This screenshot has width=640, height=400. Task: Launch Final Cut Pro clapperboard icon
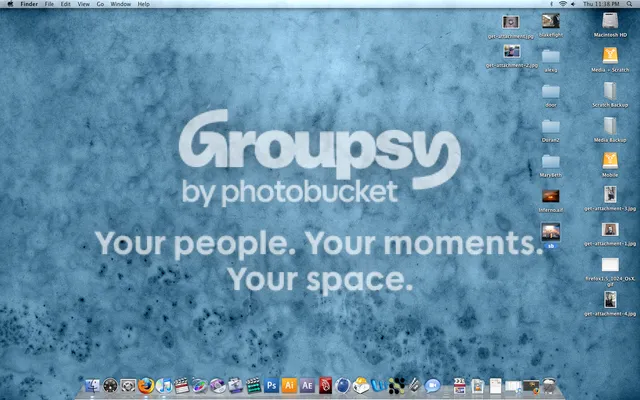[182, 385]
